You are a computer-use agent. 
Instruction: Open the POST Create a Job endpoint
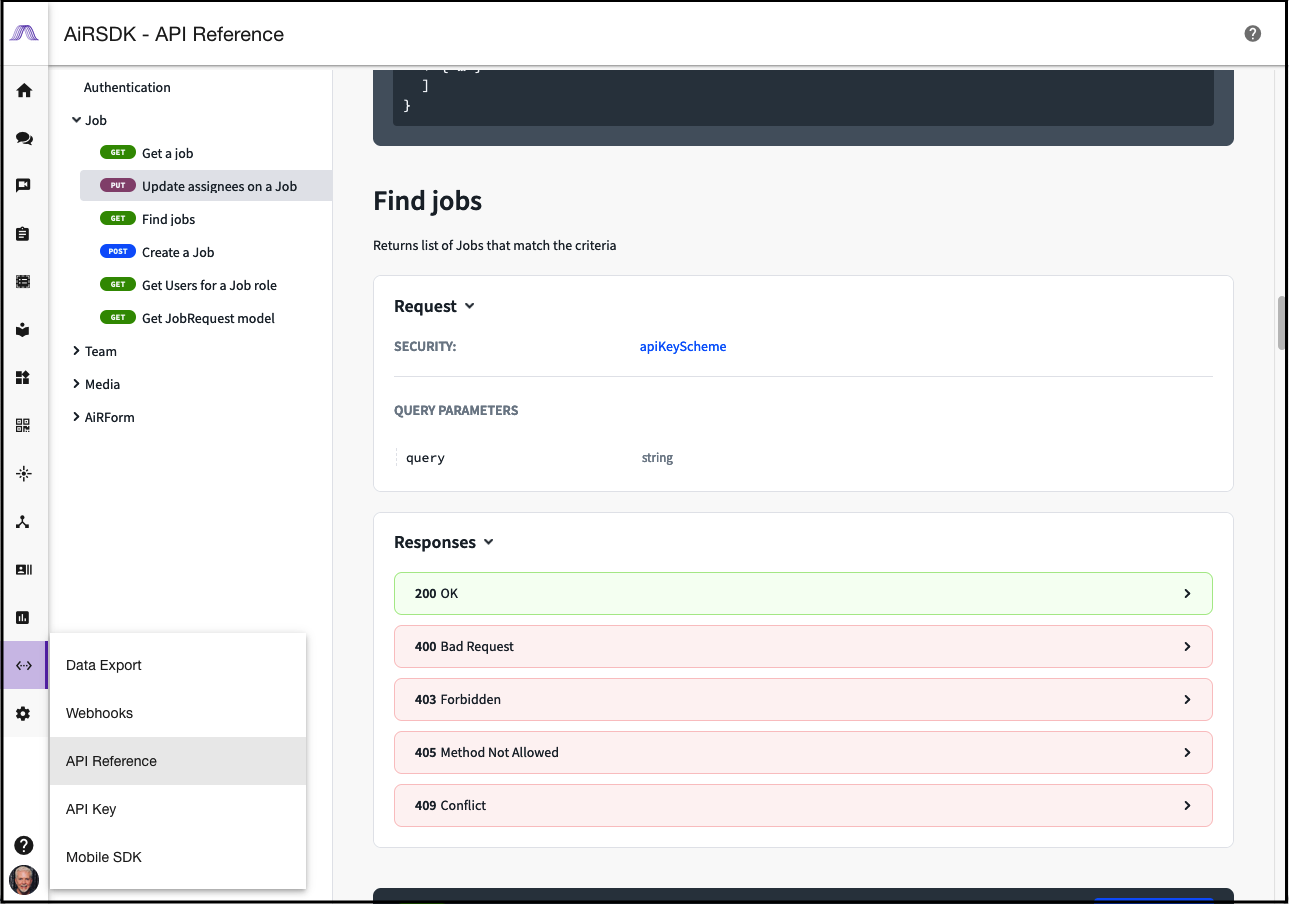point(206,252)
